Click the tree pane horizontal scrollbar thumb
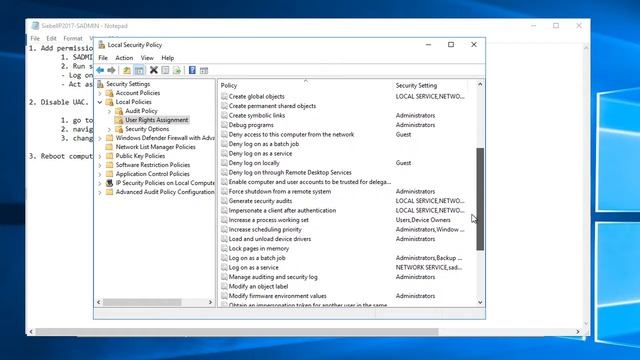The image size is (640, 360). click(x=142, y=302)
